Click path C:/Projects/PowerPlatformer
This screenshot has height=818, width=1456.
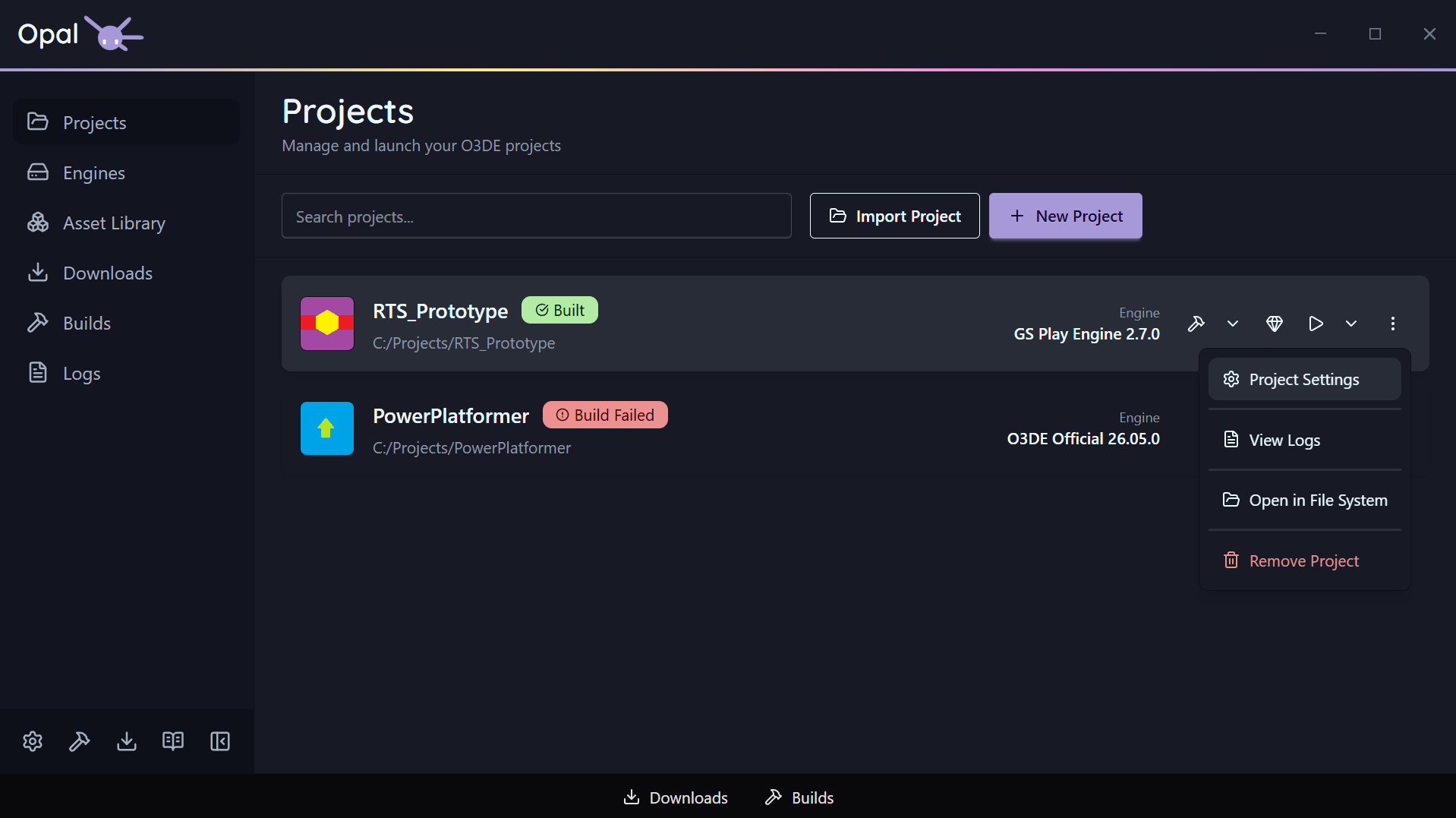point(471,448)
